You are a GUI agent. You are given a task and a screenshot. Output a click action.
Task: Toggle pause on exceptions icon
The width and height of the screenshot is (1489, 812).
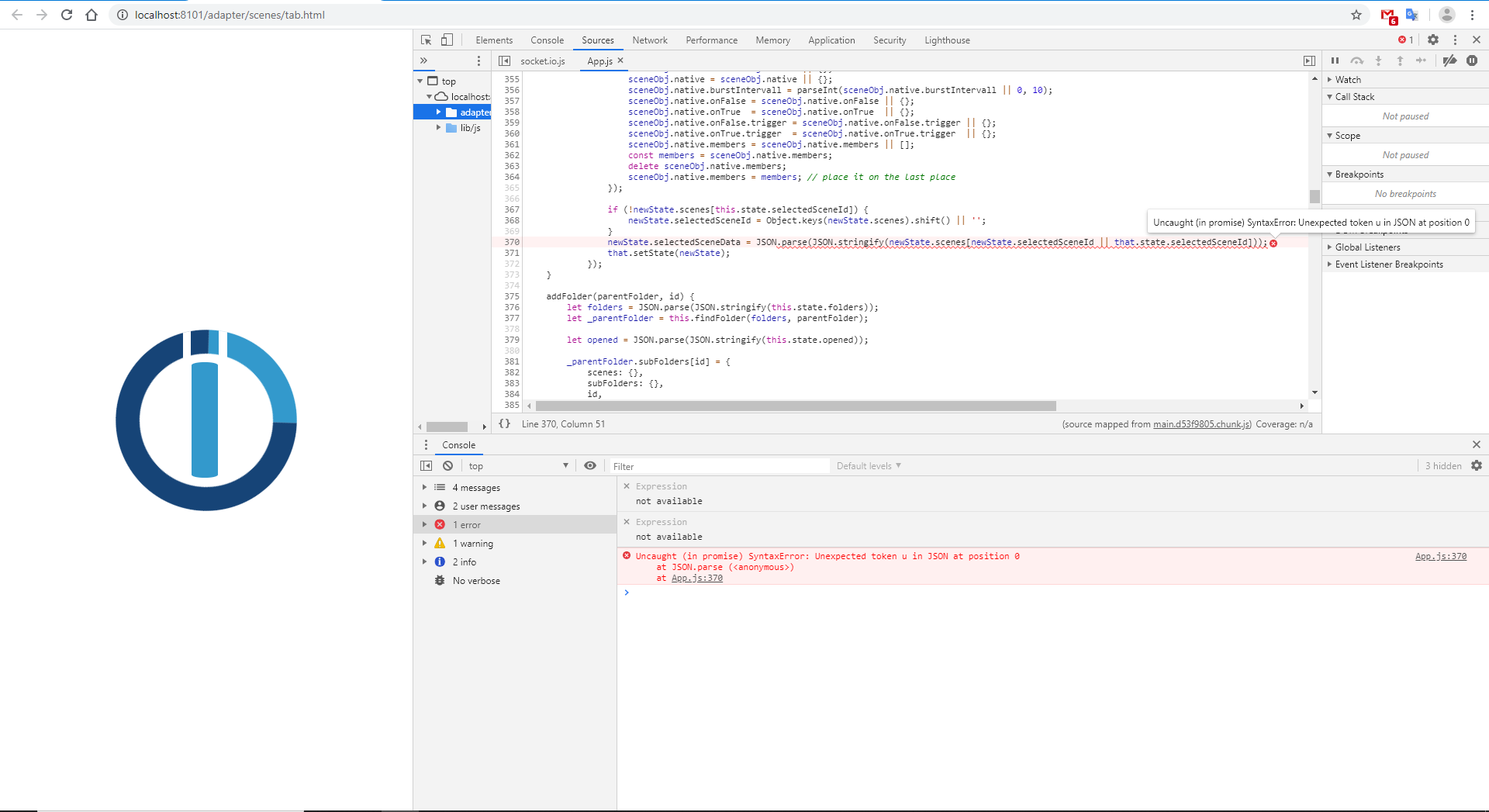(1472, 60)
